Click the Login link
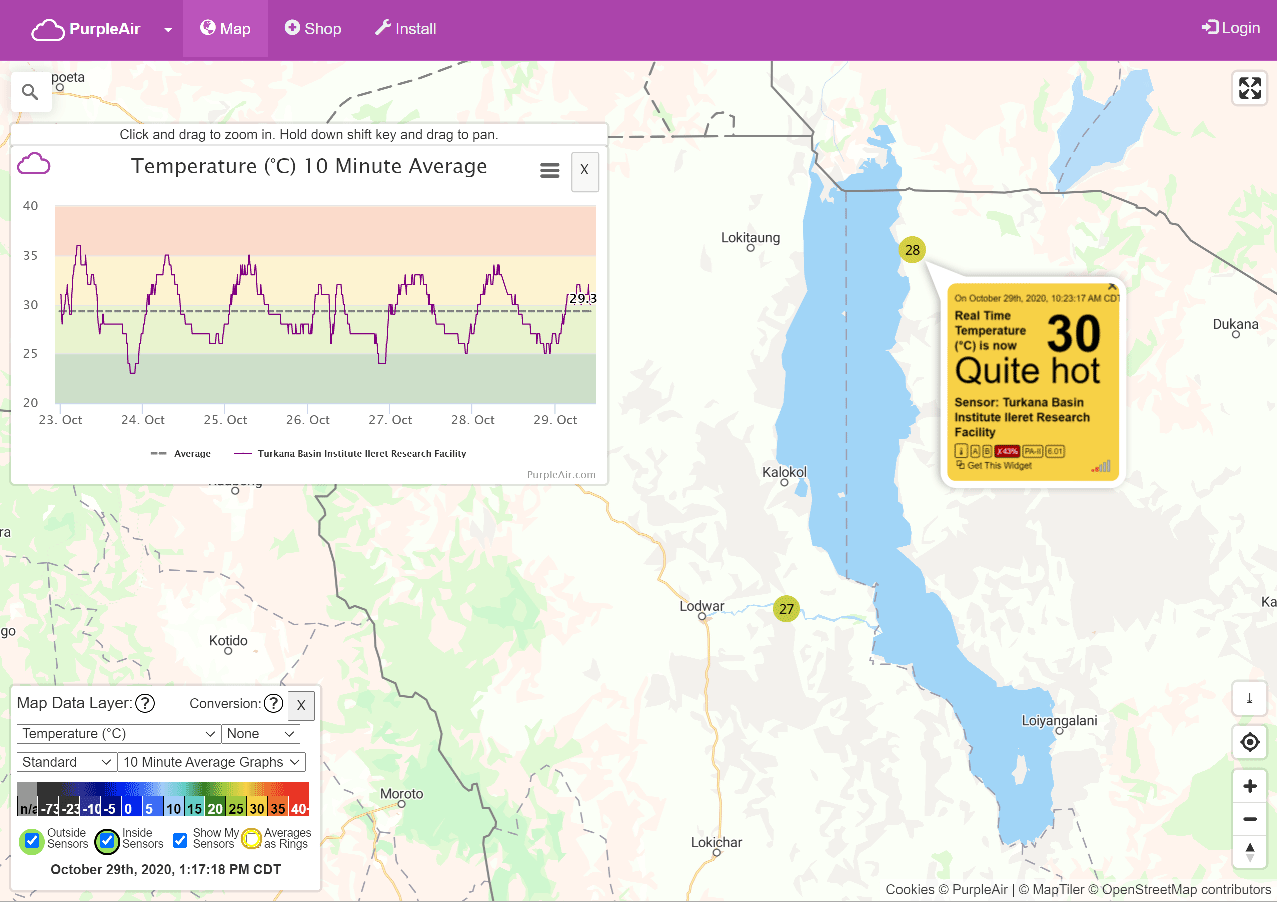Viewport: 1277px width, 902px height. (1230, 28)
